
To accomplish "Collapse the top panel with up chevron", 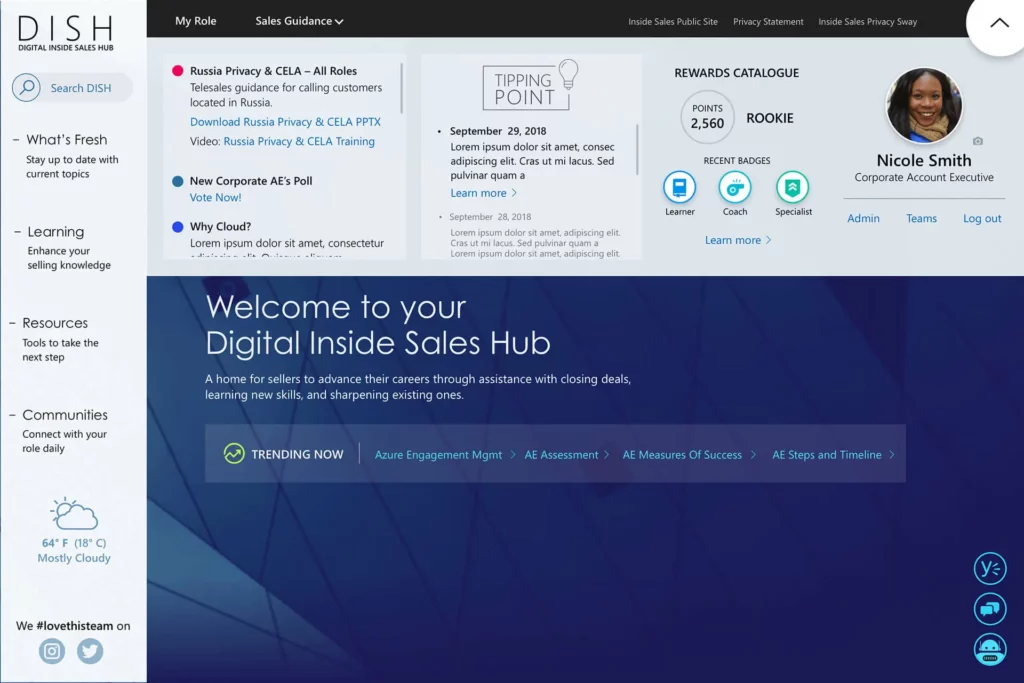I will tap(998, 23).
